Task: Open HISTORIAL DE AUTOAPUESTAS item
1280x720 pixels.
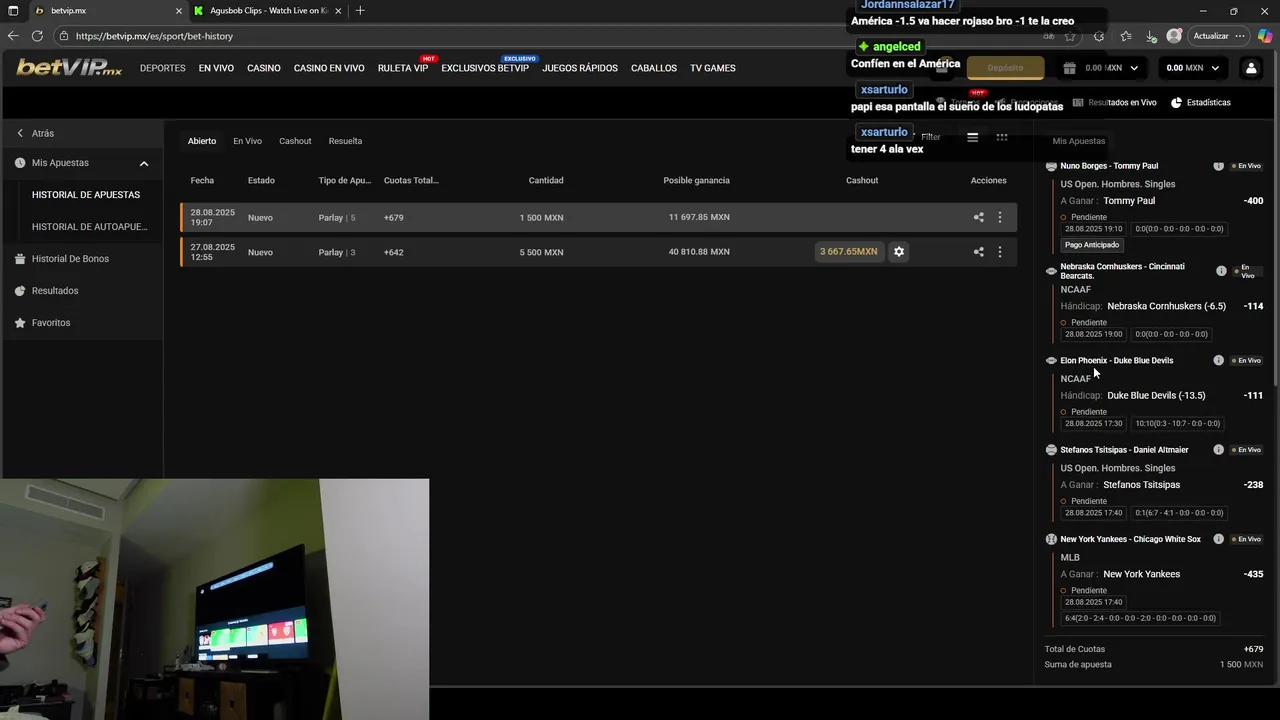Action: point(89,227)
